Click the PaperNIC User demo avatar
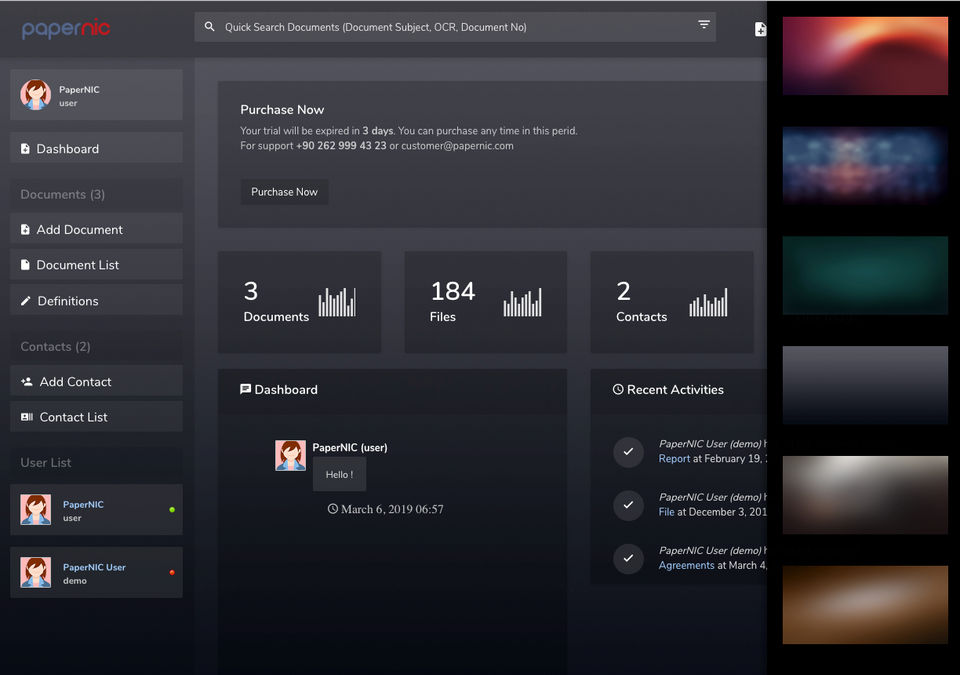Image resolution: width=960 pixels, height=675 pixels. (36, 572)
